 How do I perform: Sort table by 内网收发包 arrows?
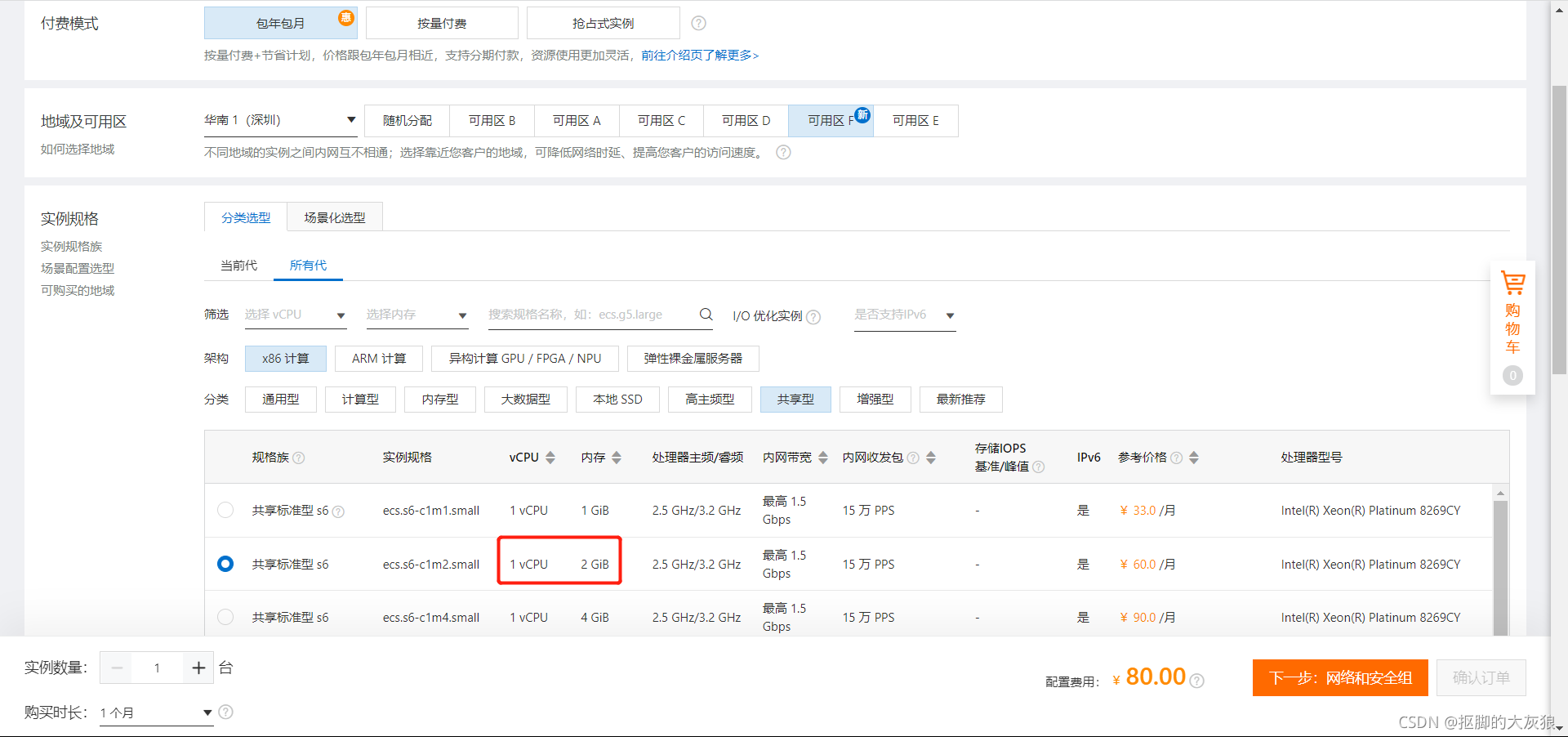pyautogui.click(x=931, y=458)
